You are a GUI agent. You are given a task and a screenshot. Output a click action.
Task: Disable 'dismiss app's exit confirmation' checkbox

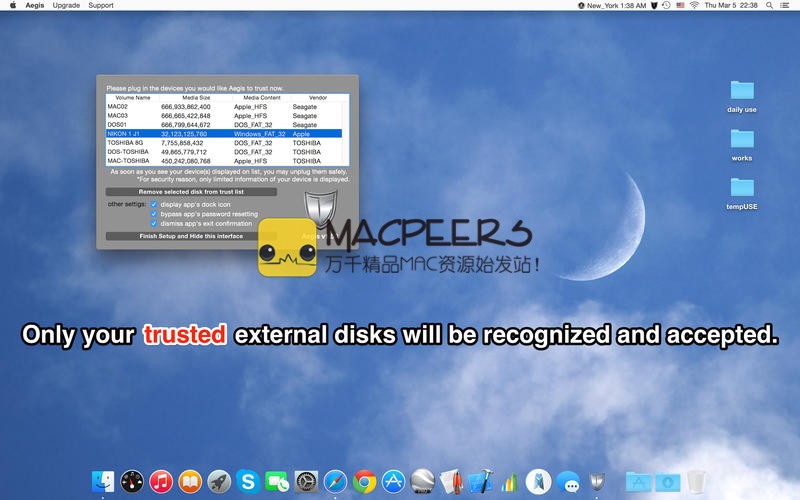(x=154, y=223)
